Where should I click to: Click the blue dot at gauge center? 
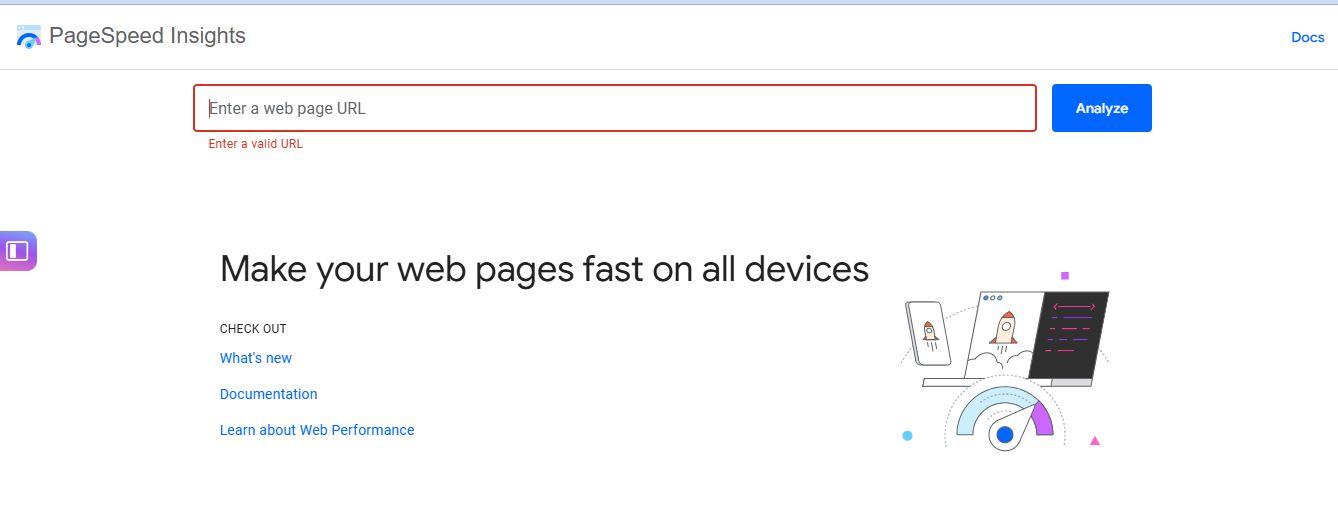[1005, 434]
